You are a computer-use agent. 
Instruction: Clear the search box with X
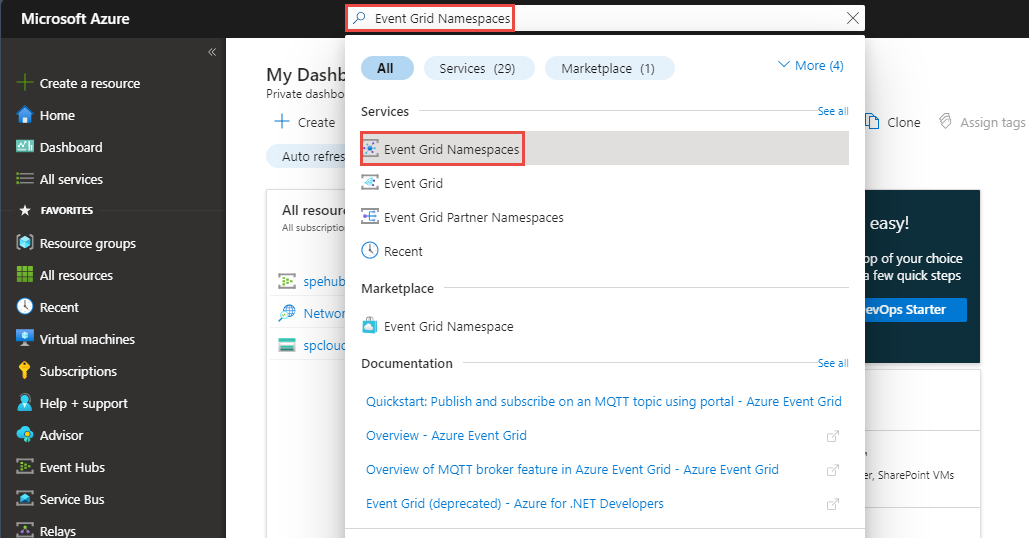click(852, 18)
